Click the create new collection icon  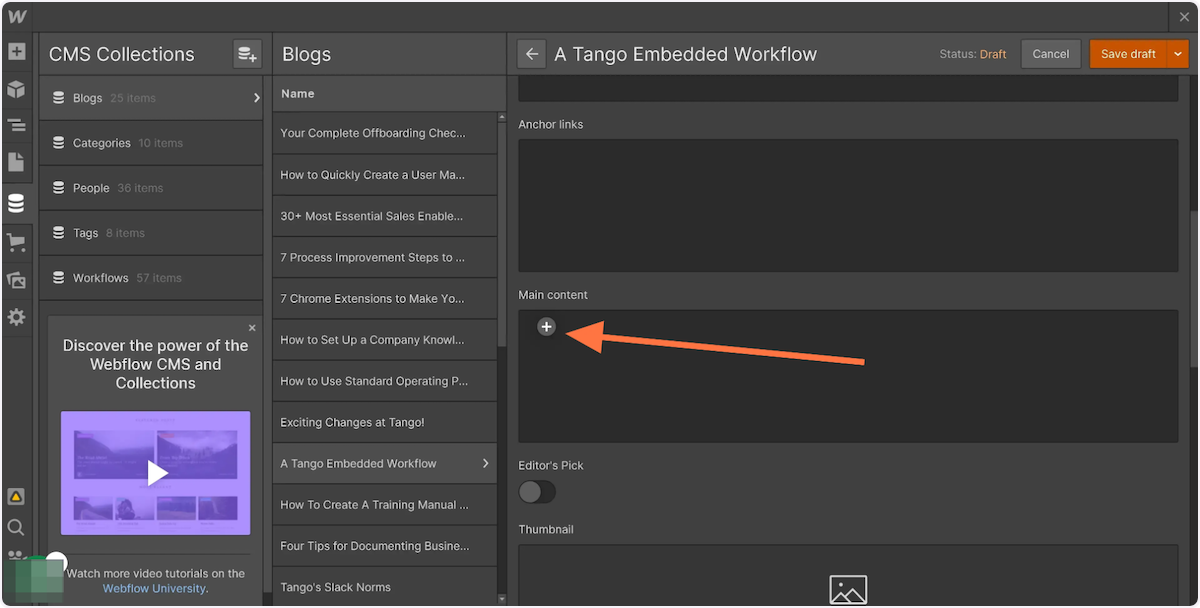click(246, 54)
